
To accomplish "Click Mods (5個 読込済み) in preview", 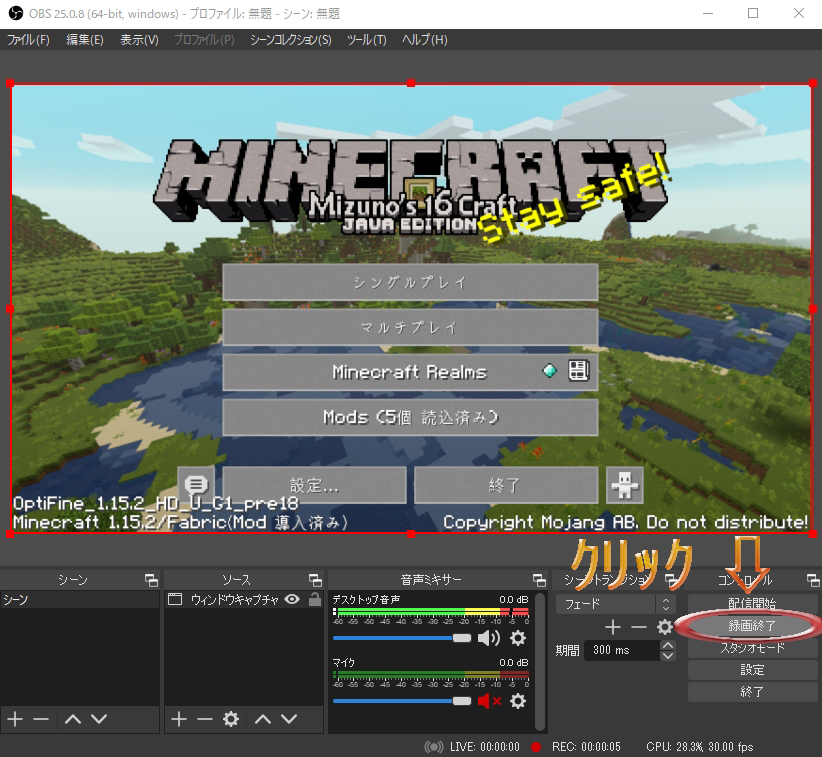I will (410, 417).
